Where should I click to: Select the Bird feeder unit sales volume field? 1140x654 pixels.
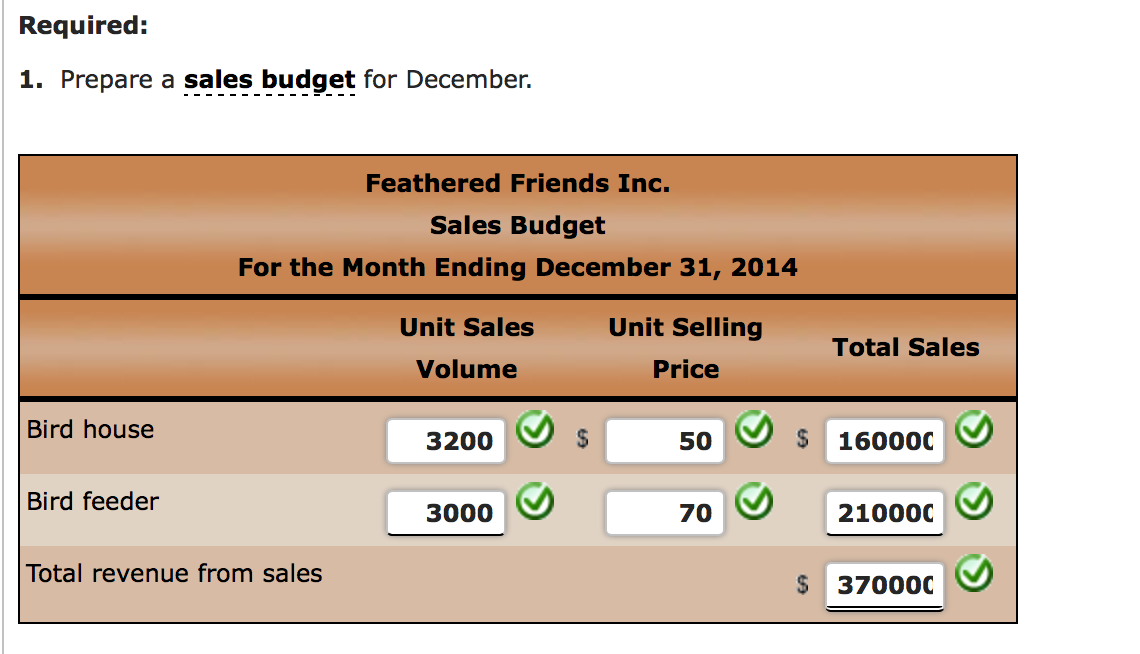(446, 512)
